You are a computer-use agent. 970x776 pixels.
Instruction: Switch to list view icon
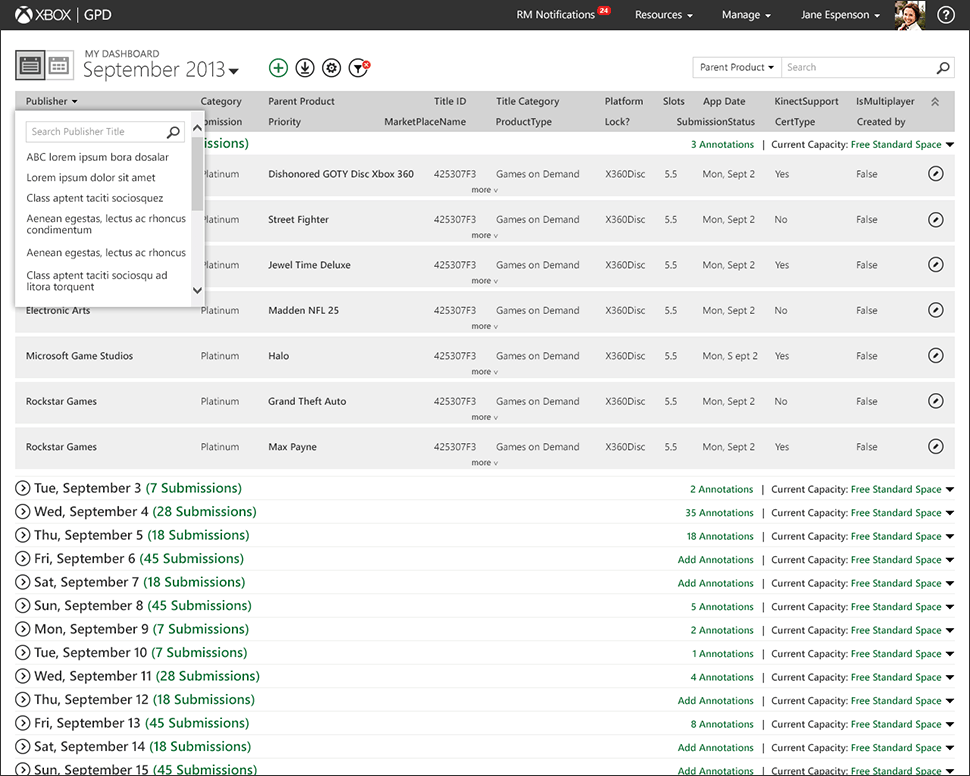(30, 65)
